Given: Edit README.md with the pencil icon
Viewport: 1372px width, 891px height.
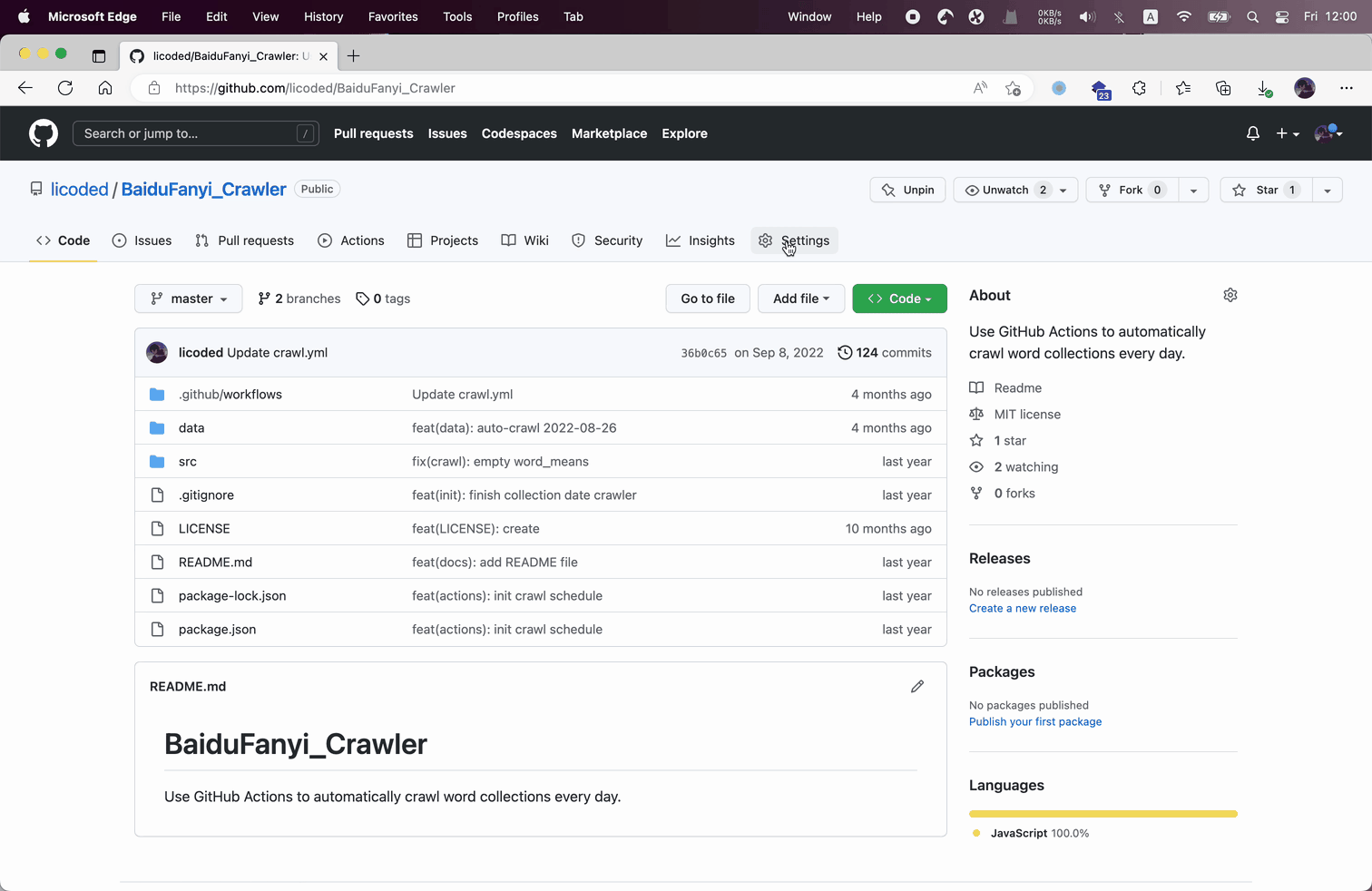Looking at the screenshot, I should (917, 687).
